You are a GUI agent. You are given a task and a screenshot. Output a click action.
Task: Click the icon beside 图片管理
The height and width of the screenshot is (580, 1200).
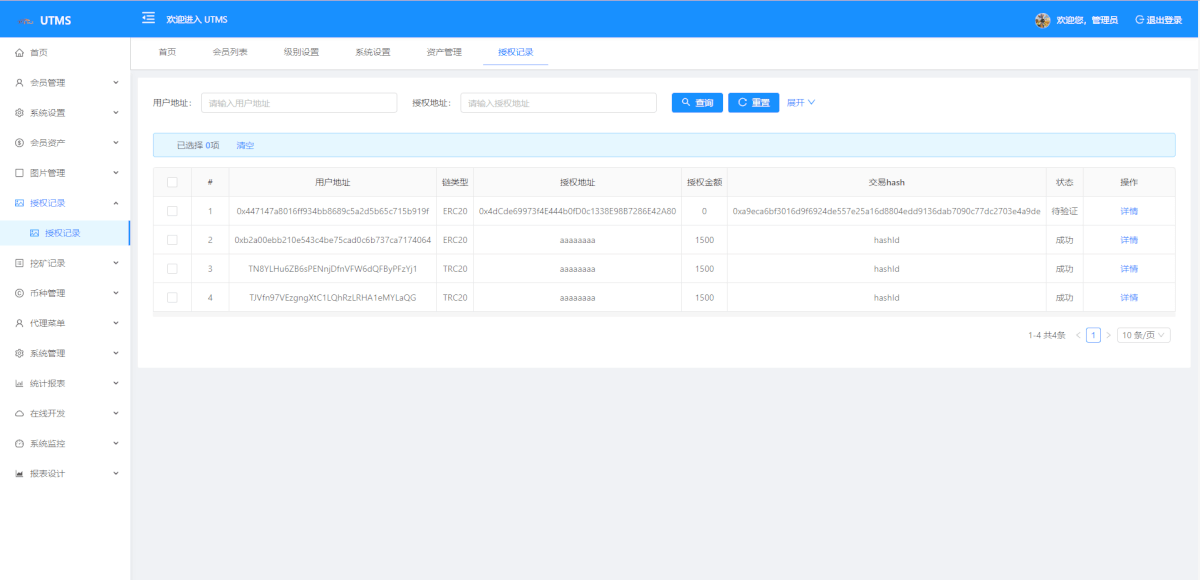(19, 173)
